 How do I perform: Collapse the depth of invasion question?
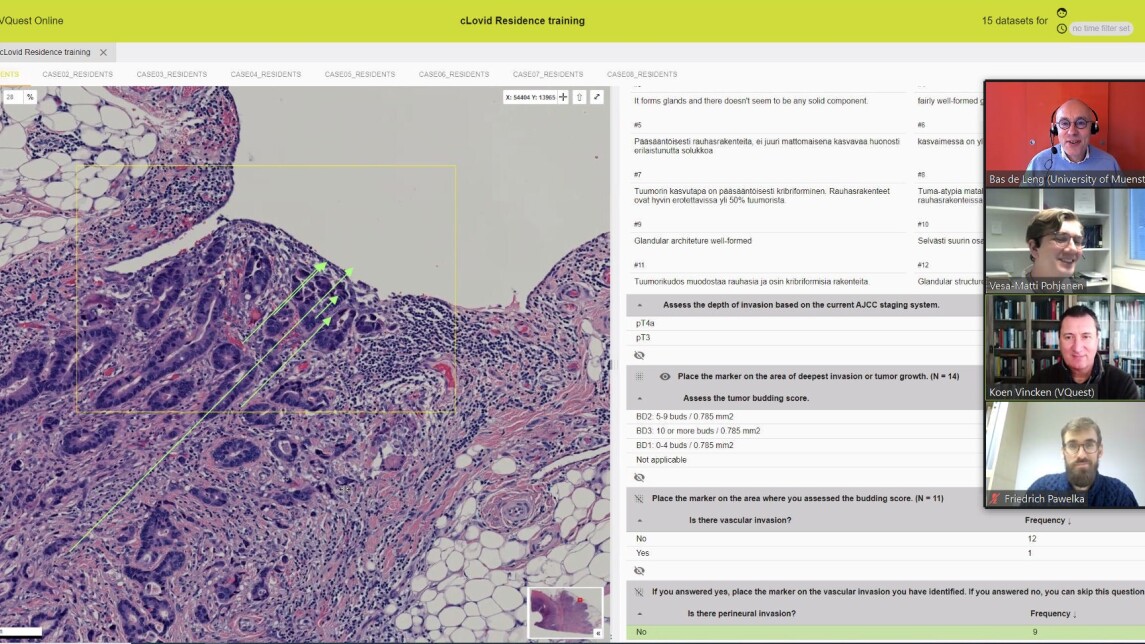tap(640, 305)
